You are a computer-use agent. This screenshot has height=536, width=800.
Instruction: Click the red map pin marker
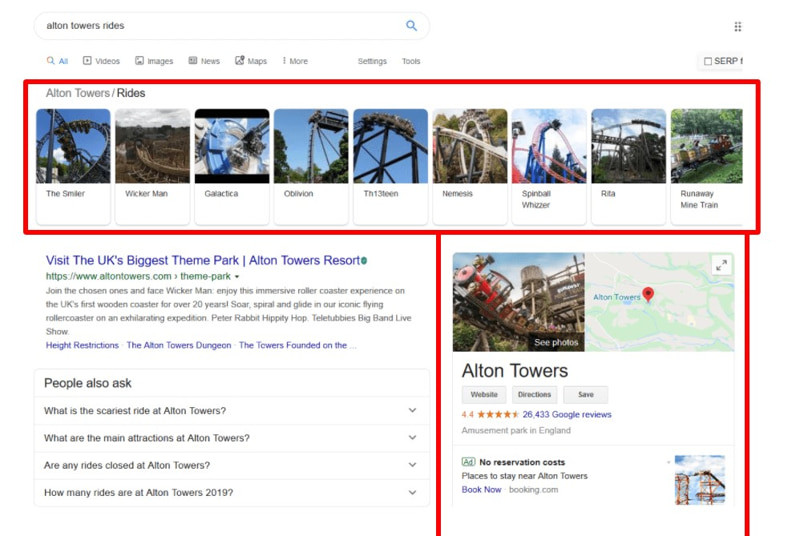[648, 294]
